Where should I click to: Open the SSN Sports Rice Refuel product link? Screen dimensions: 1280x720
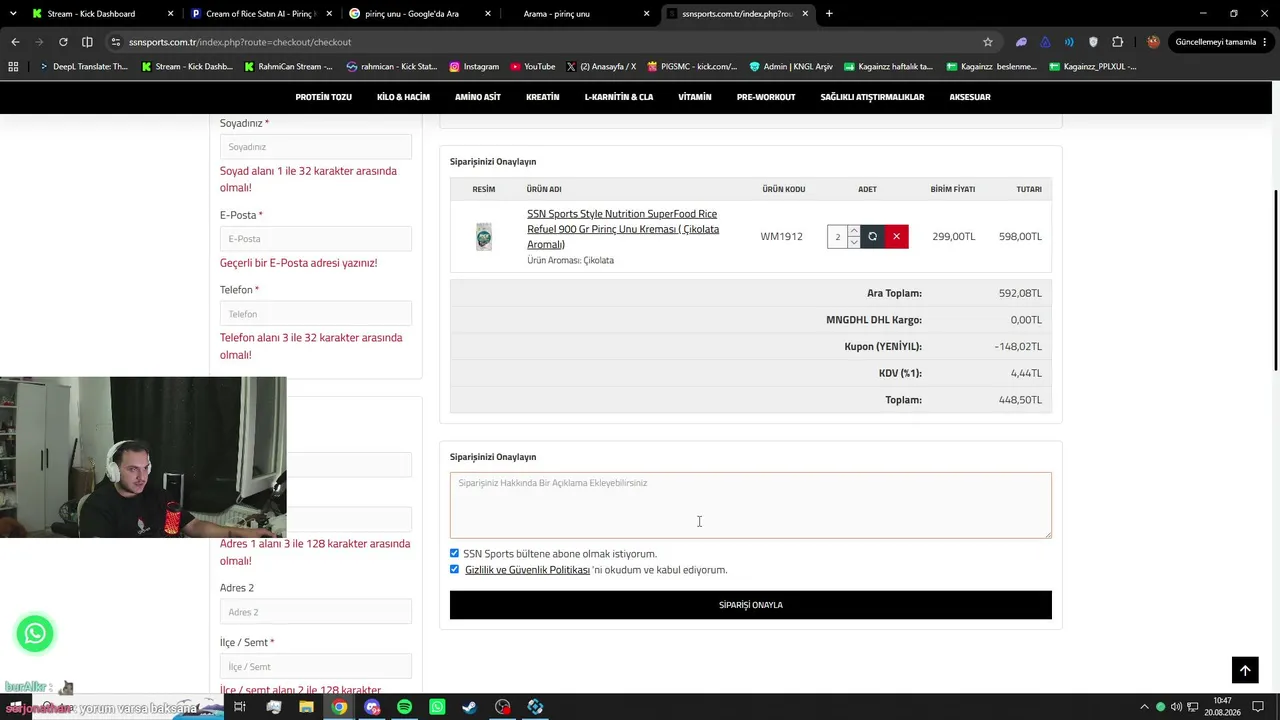pos(623,229)
